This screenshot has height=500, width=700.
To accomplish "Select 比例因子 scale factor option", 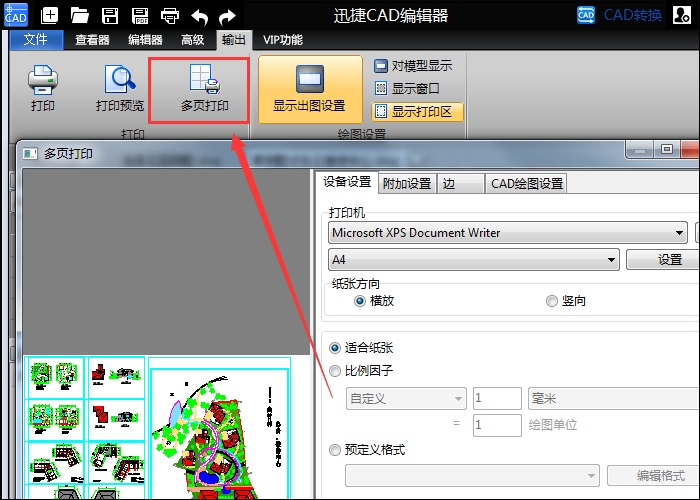I will pyautogui.click(x=361, y=371).
